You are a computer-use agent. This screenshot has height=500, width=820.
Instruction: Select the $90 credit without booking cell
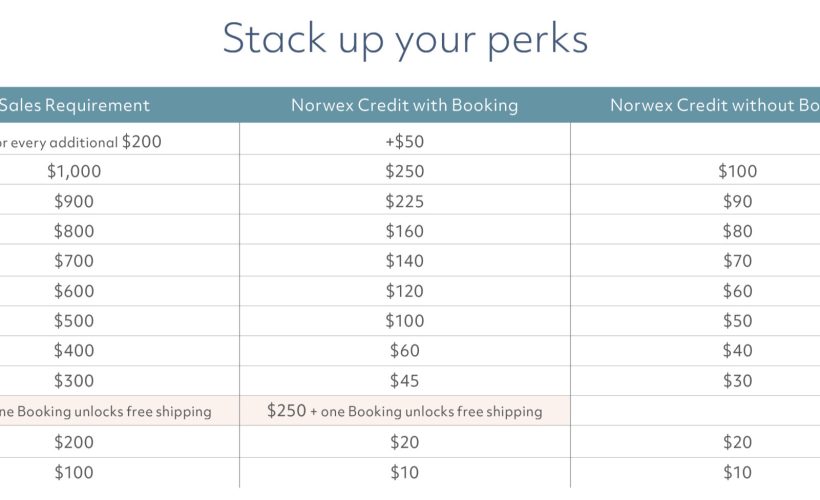737,201
